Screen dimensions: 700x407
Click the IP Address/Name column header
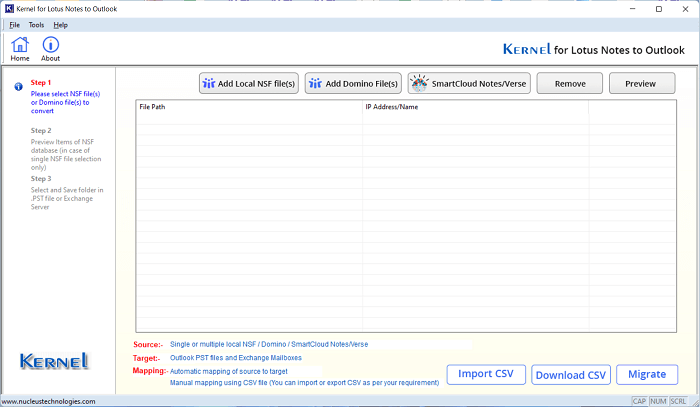tap(475, 107)
